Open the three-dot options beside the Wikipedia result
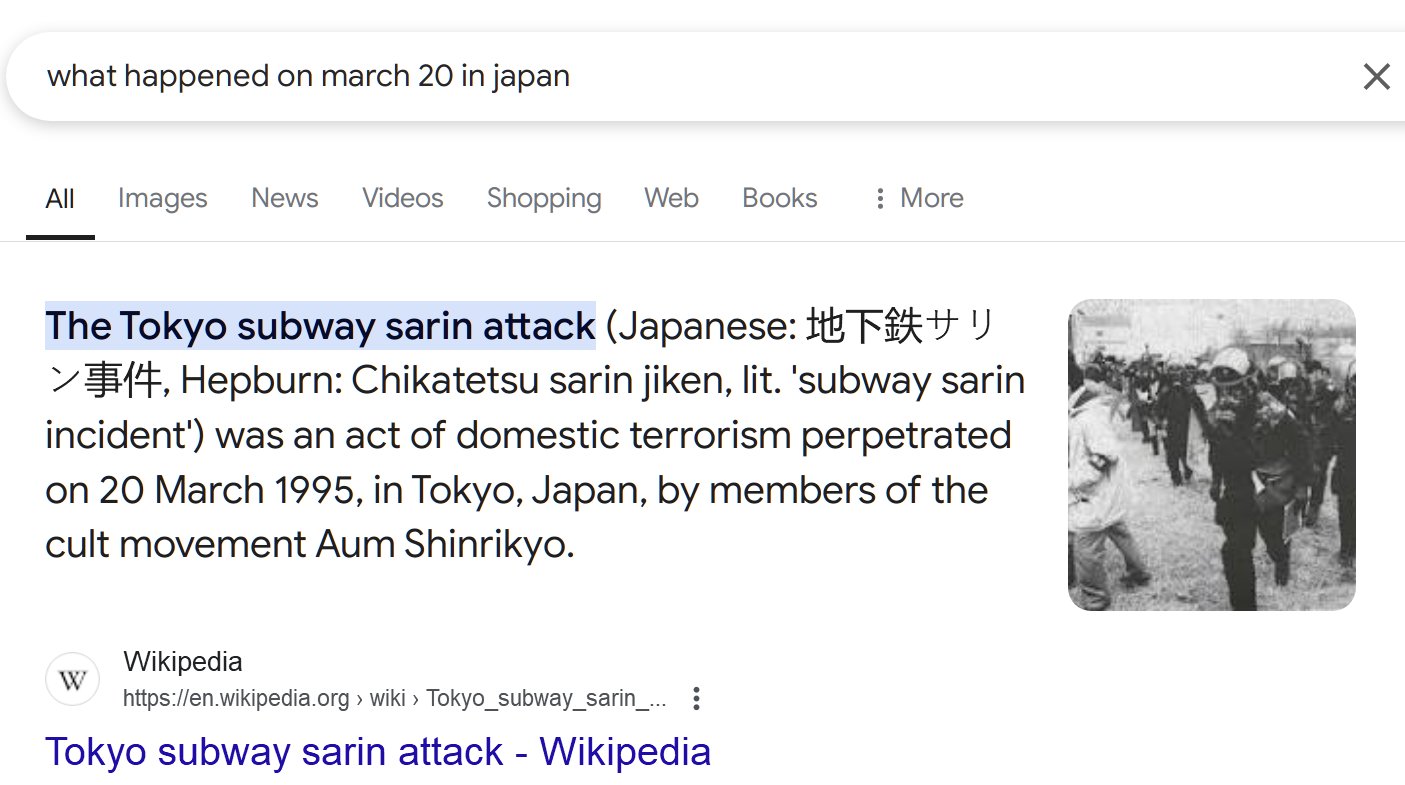Viewport: 1405px width, 785px height. point(697,698)
